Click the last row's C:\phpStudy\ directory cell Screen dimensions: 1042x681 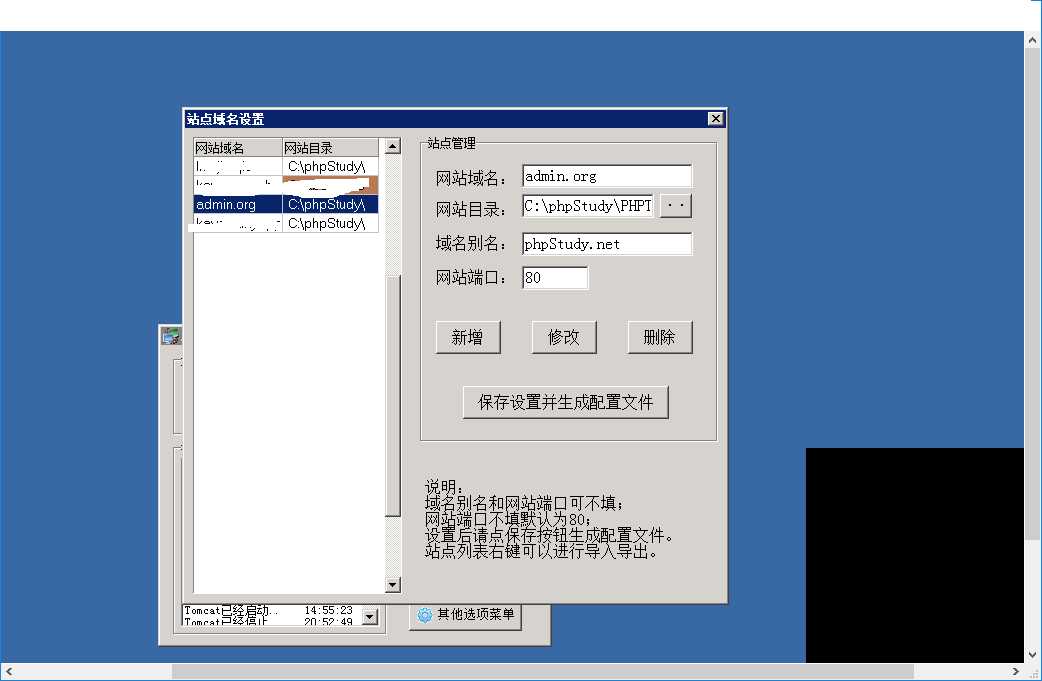coord(330,223)
